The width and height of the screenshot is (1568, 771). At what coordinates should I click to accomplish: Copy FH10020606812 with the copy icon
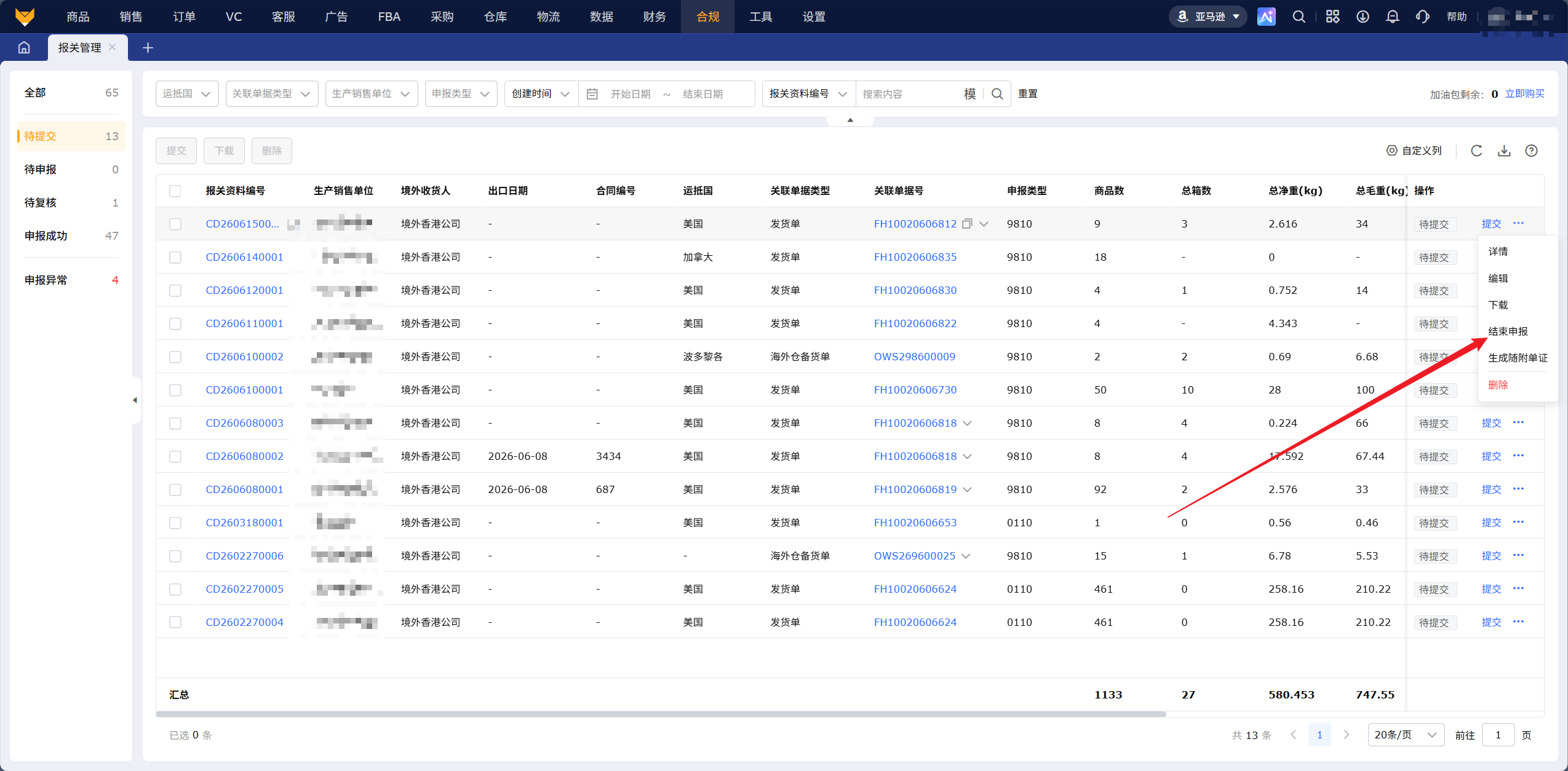coord(967,224)
